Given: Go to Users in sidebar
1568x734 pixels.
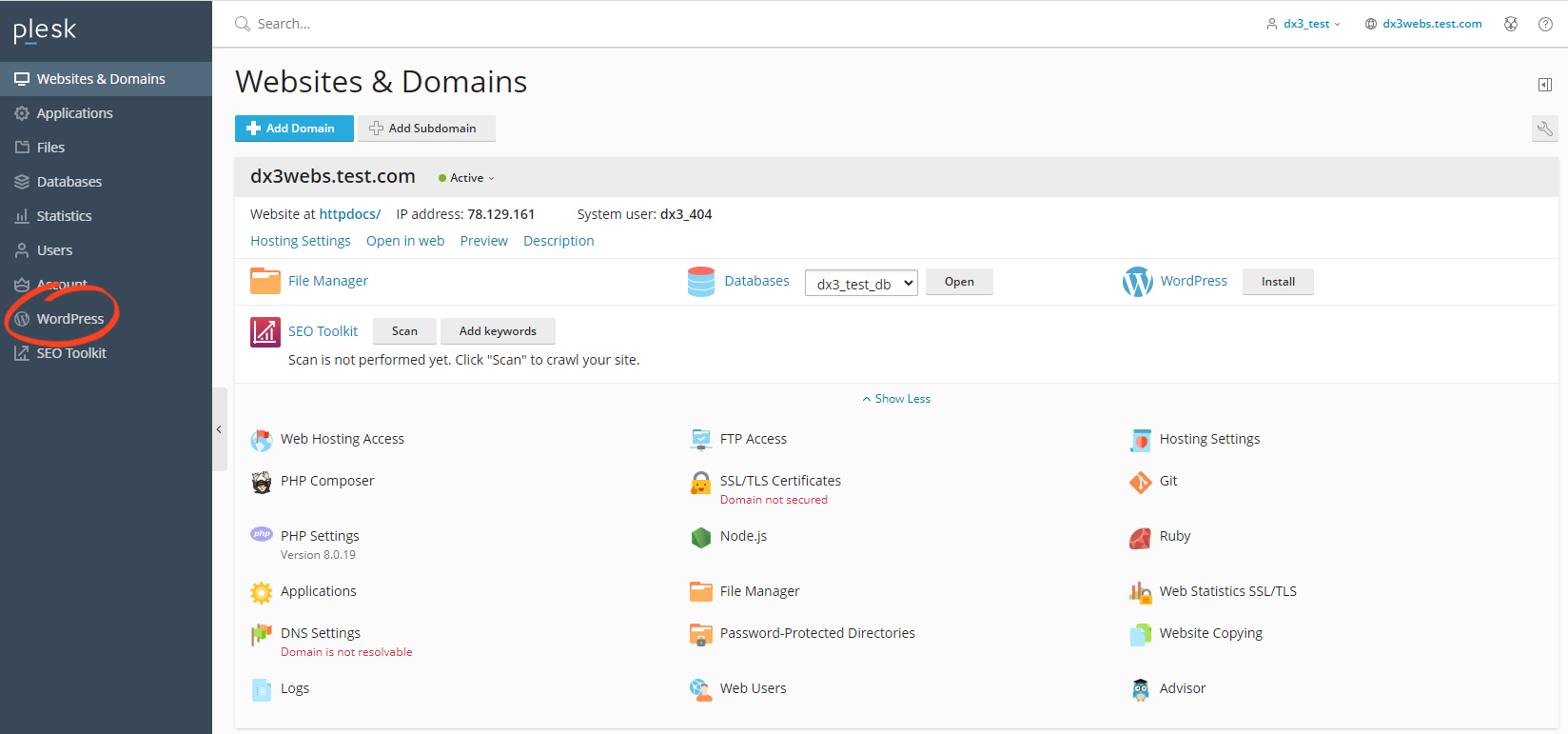Looking at the screenshot, I should (106, 250).
